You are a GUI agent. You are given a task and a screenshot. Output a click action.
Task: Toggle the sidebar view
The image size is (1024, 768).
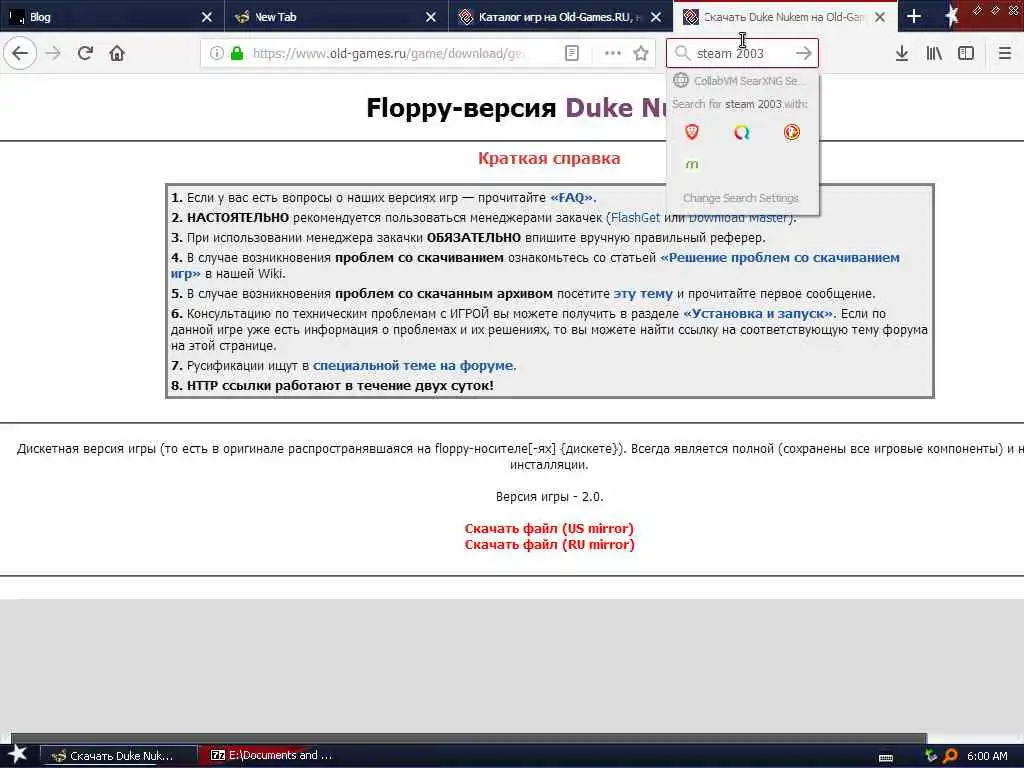tap(966, 53)
